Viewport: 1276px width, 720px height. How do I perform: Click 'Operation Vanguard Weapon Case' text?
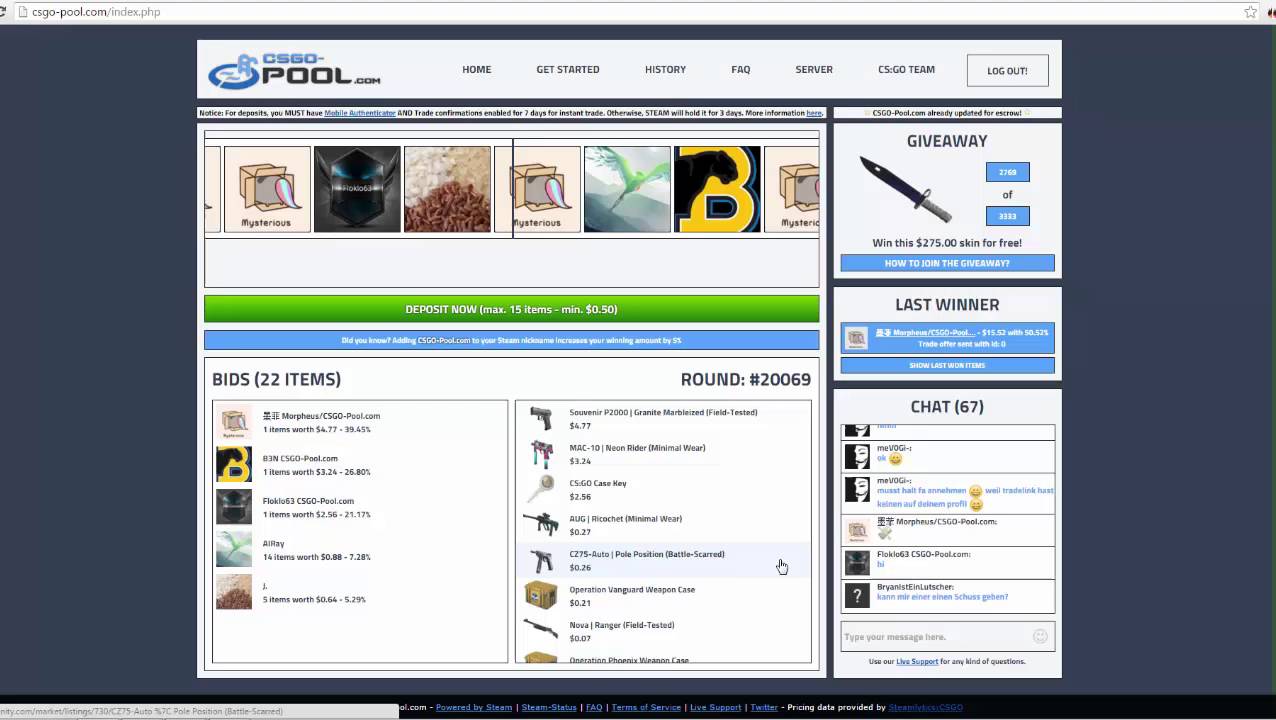pyautogui.click(x=632, y=590)
